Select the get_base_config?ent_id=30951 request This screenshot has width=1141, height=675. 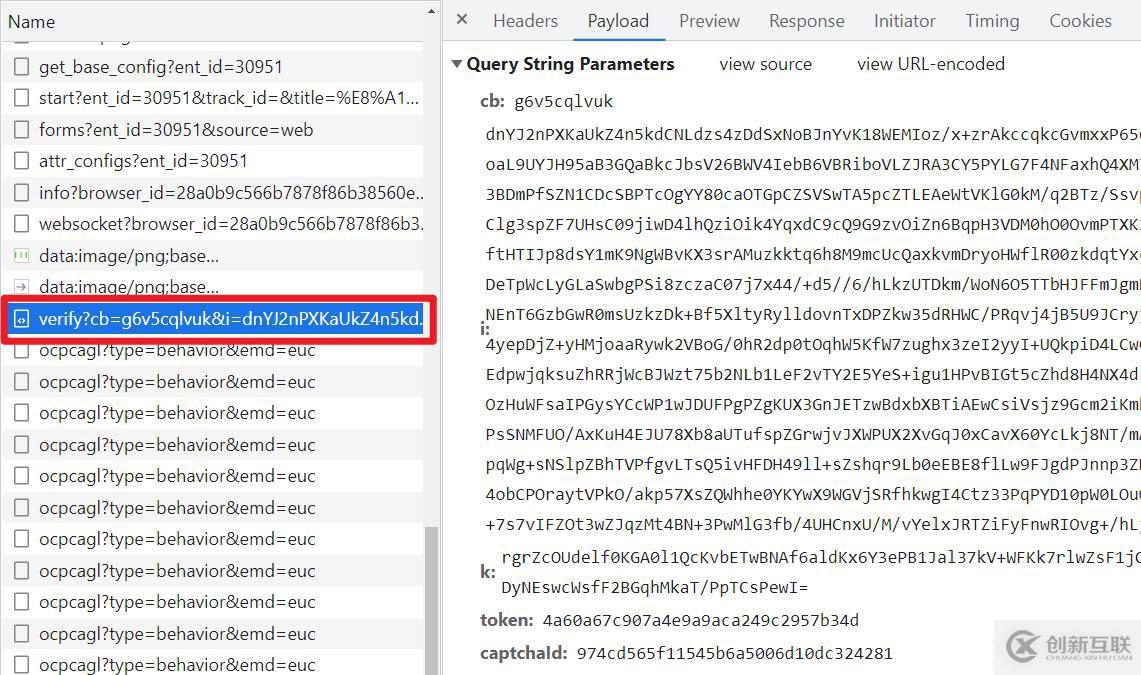coord(161,67)
